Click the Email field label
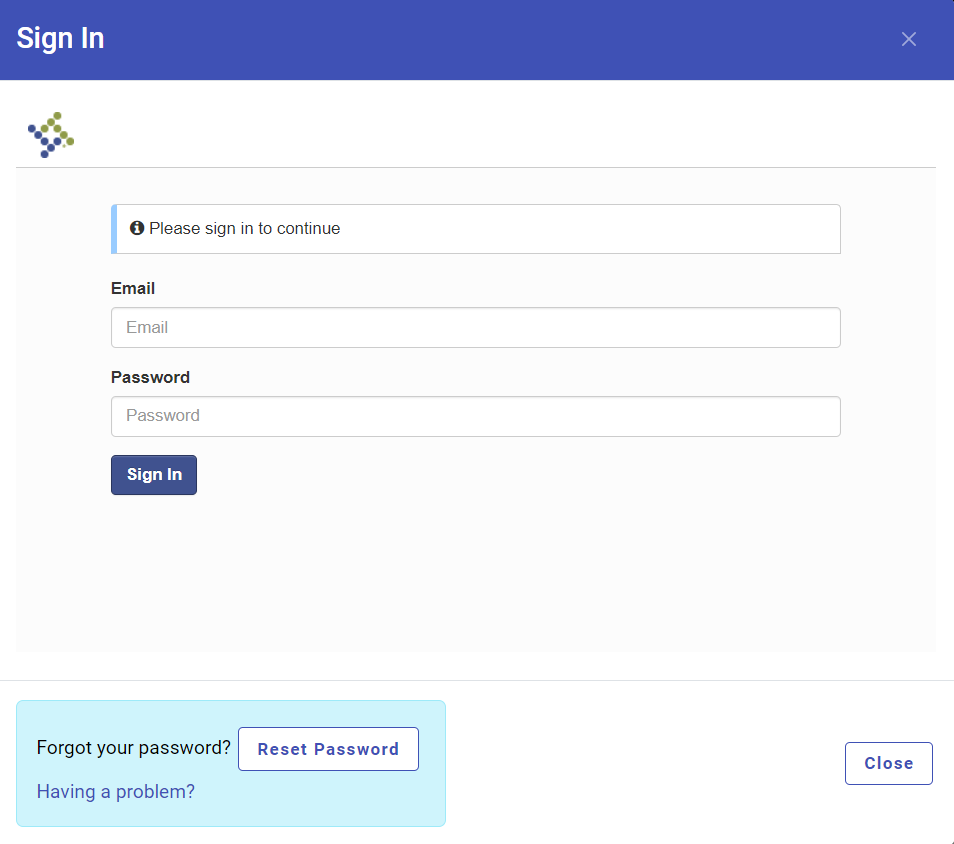The image size is (954, 844). [x=133, y=288]
